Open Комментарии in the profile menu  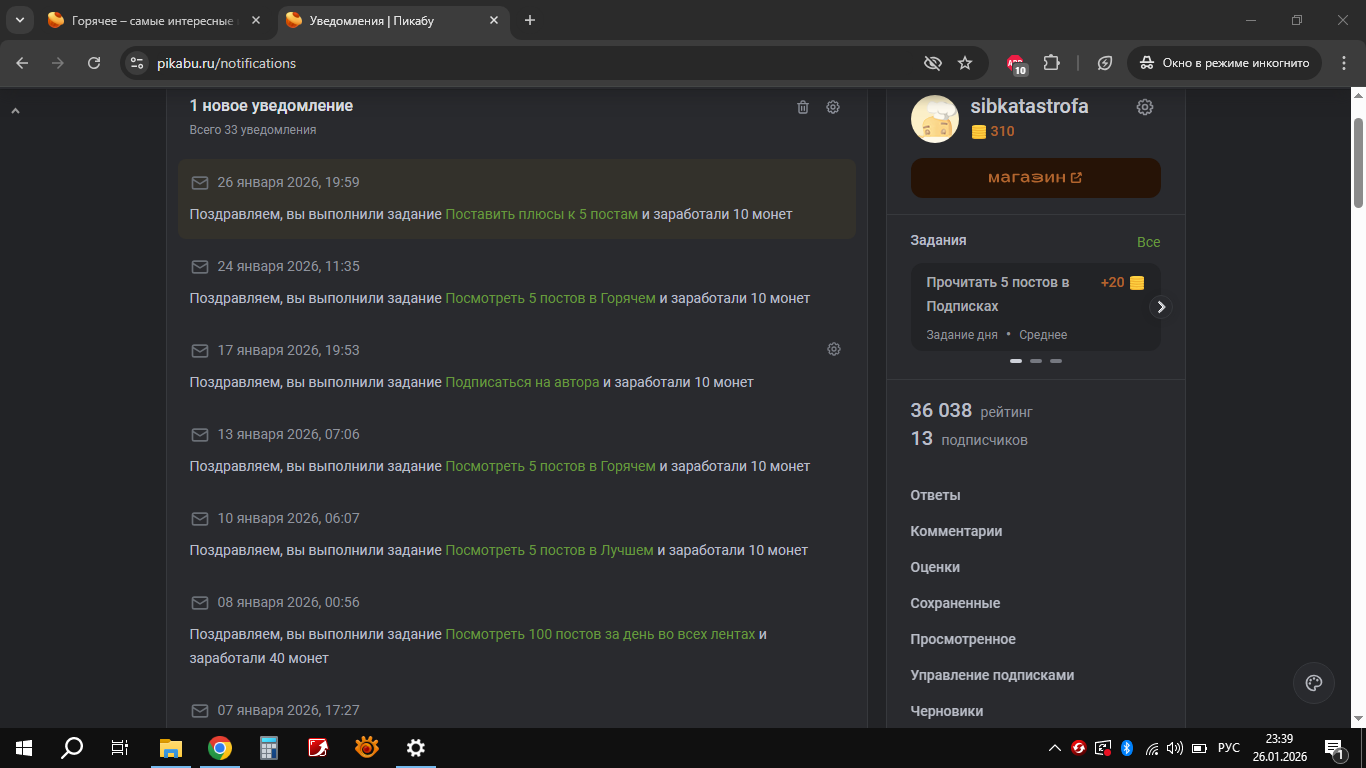(x=956, y=531)
